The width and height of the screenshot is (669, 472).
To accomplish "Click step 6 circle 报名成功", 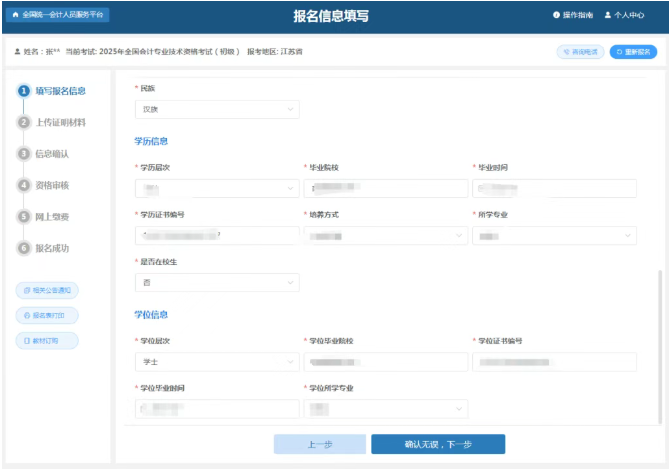I will pos(24,248).
